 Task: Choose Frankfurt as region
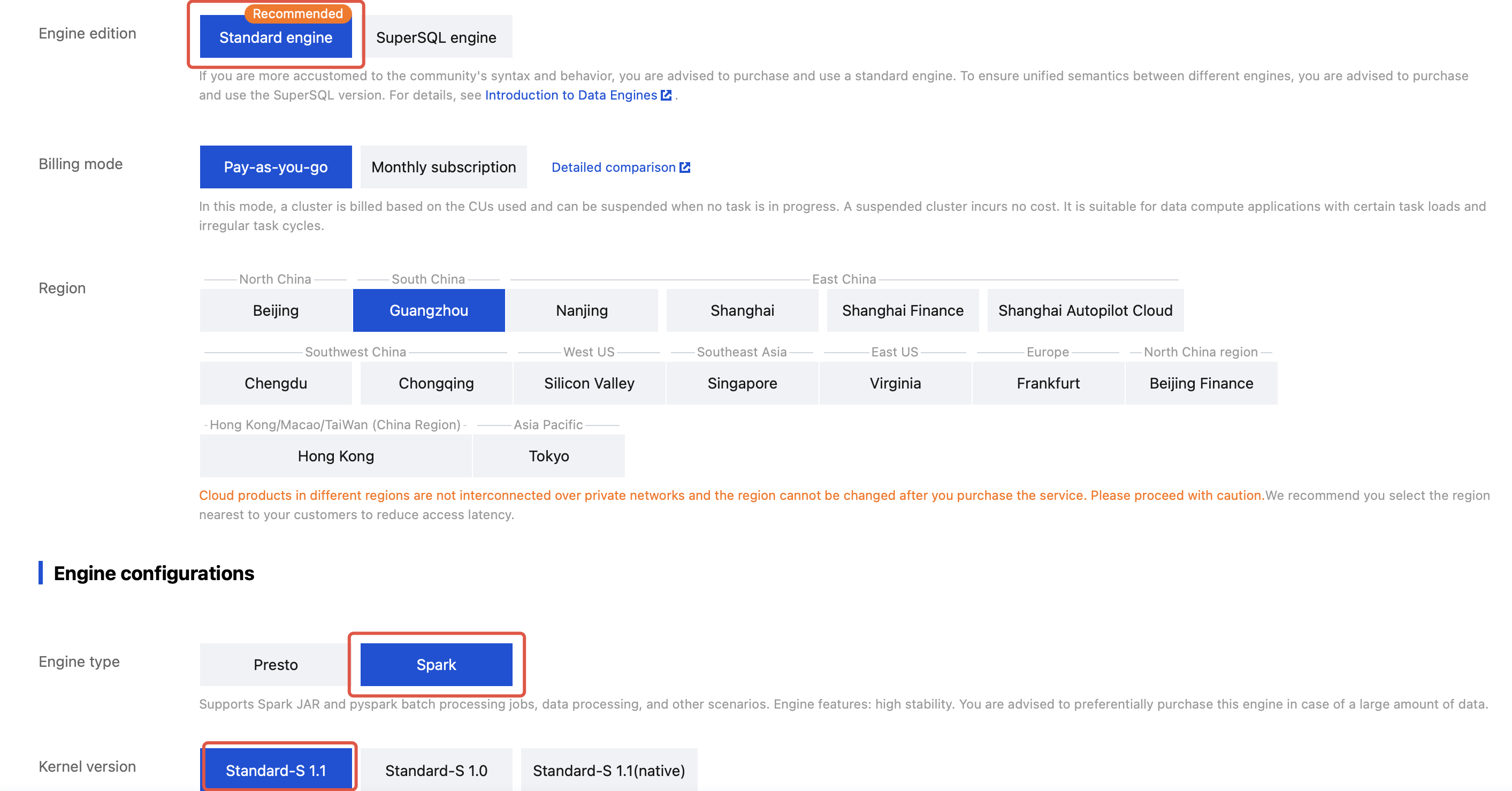point(1048,383)
